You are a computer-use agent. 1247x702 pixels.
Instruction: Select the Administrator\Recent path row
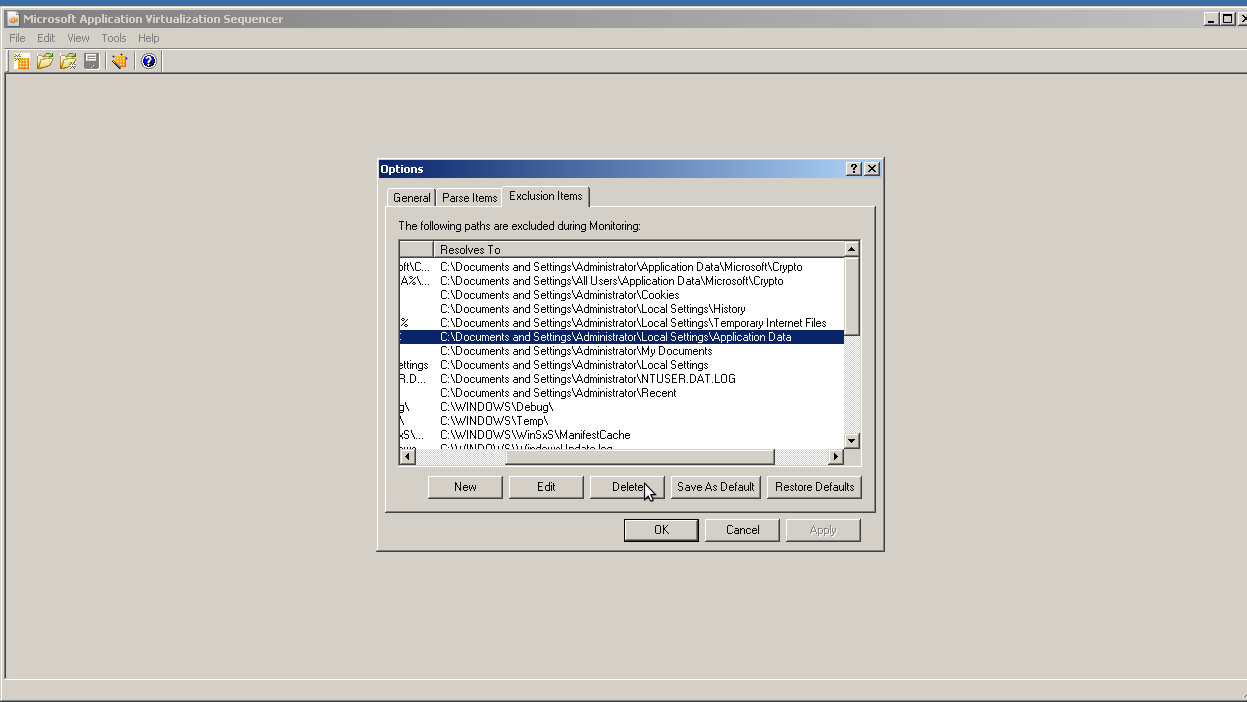(622, 393)
